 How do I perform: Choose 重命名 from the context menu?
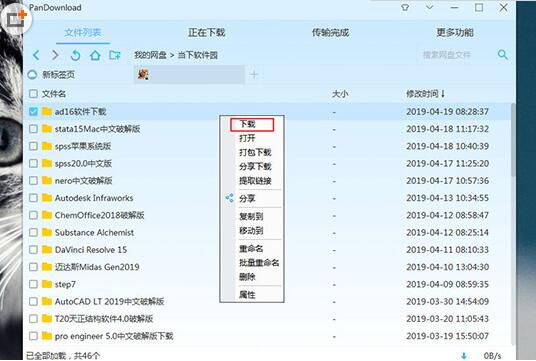pyautogui.click(x=251, y=249)
